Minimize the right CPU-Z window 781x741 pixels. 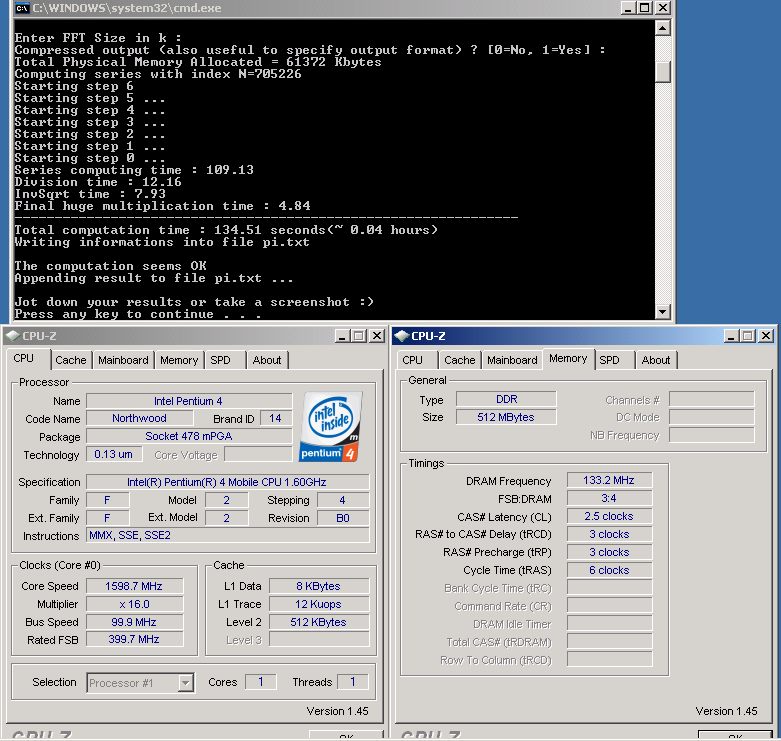click(731, 336)
